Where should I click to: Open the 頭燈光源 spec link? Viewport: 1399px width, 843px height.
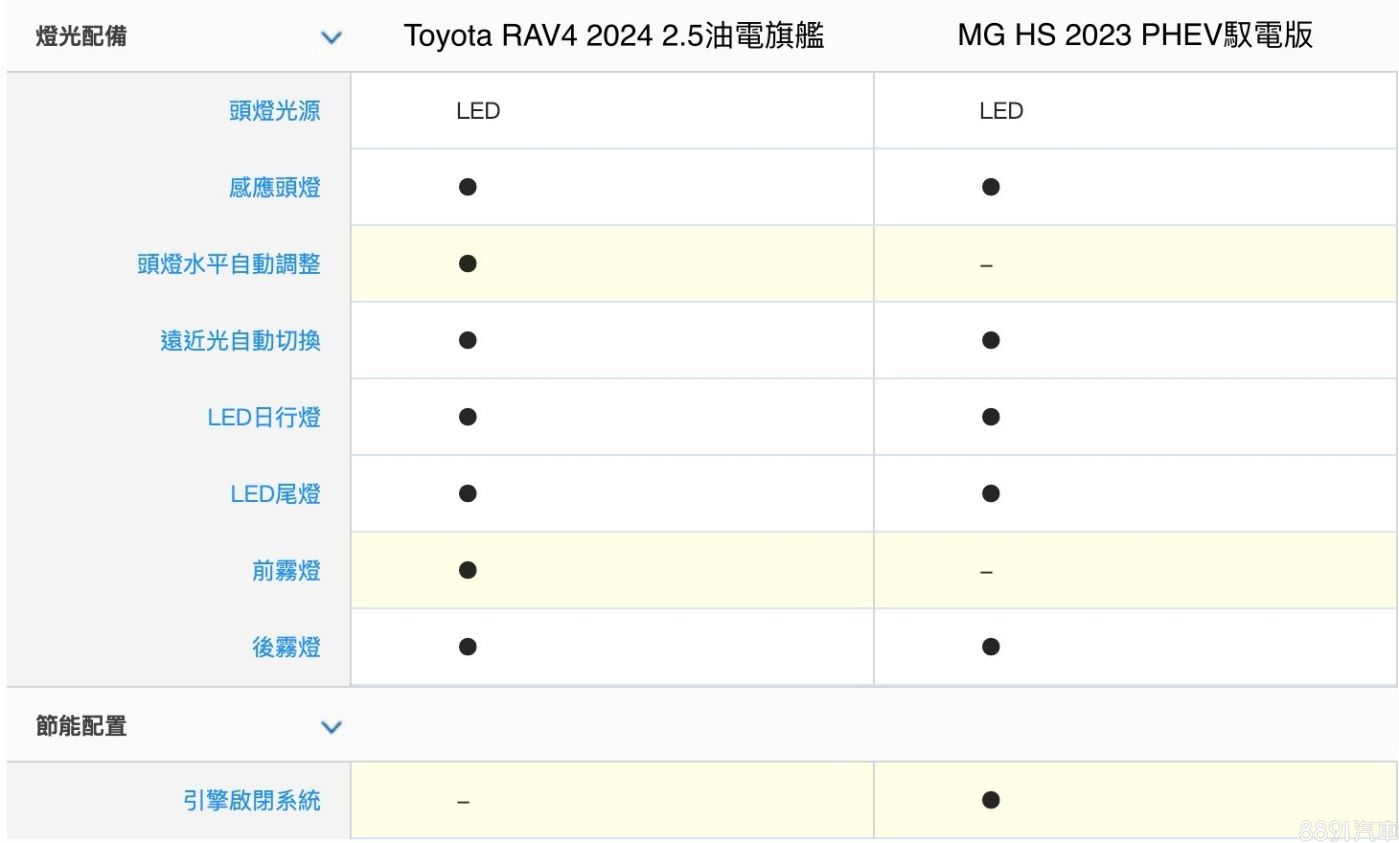pos(274,111)
